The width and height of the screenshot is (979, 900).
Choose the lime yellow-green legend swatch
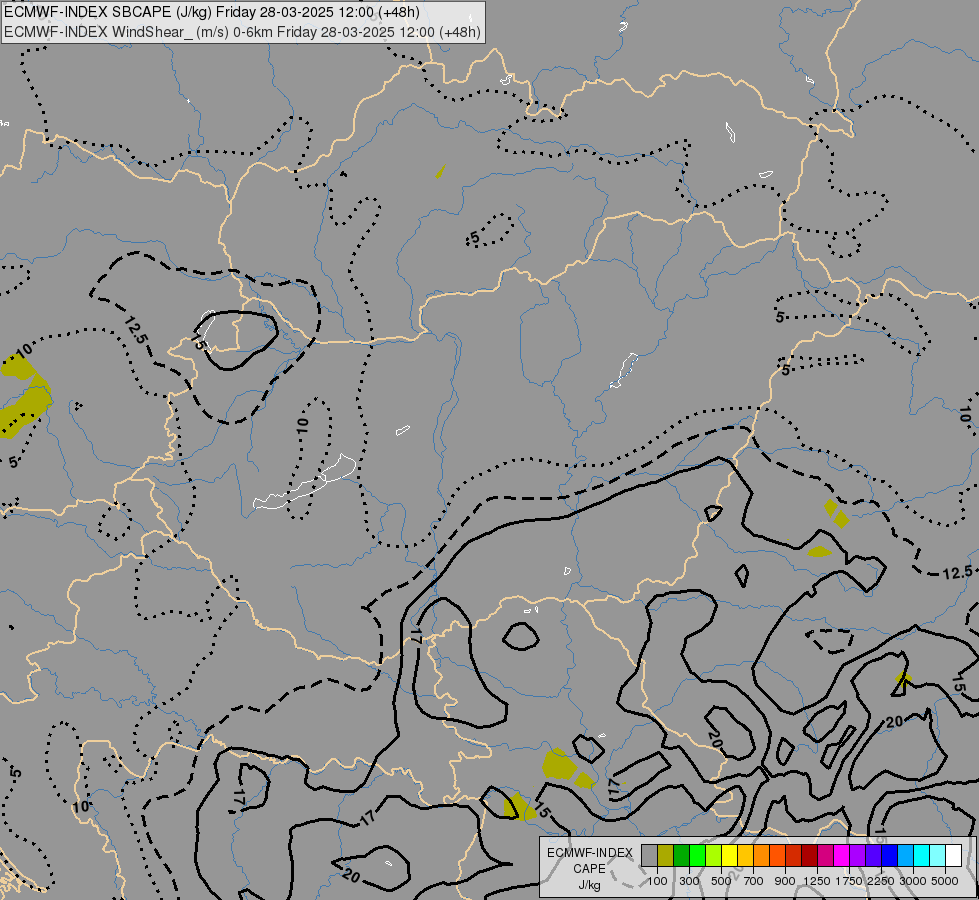[714, 856]
